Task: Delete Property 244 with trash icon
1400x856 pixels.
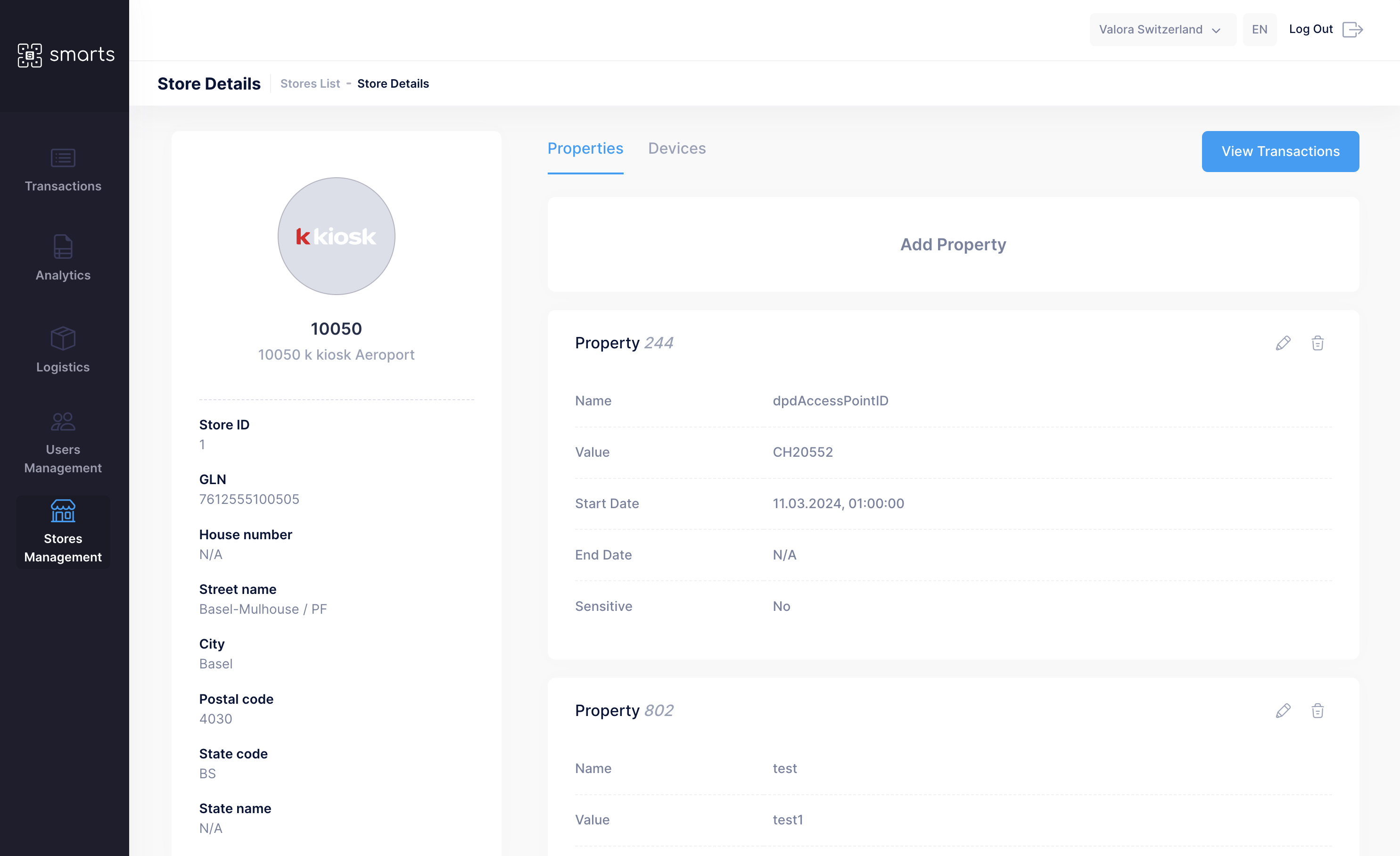Action: [1318, 343]
